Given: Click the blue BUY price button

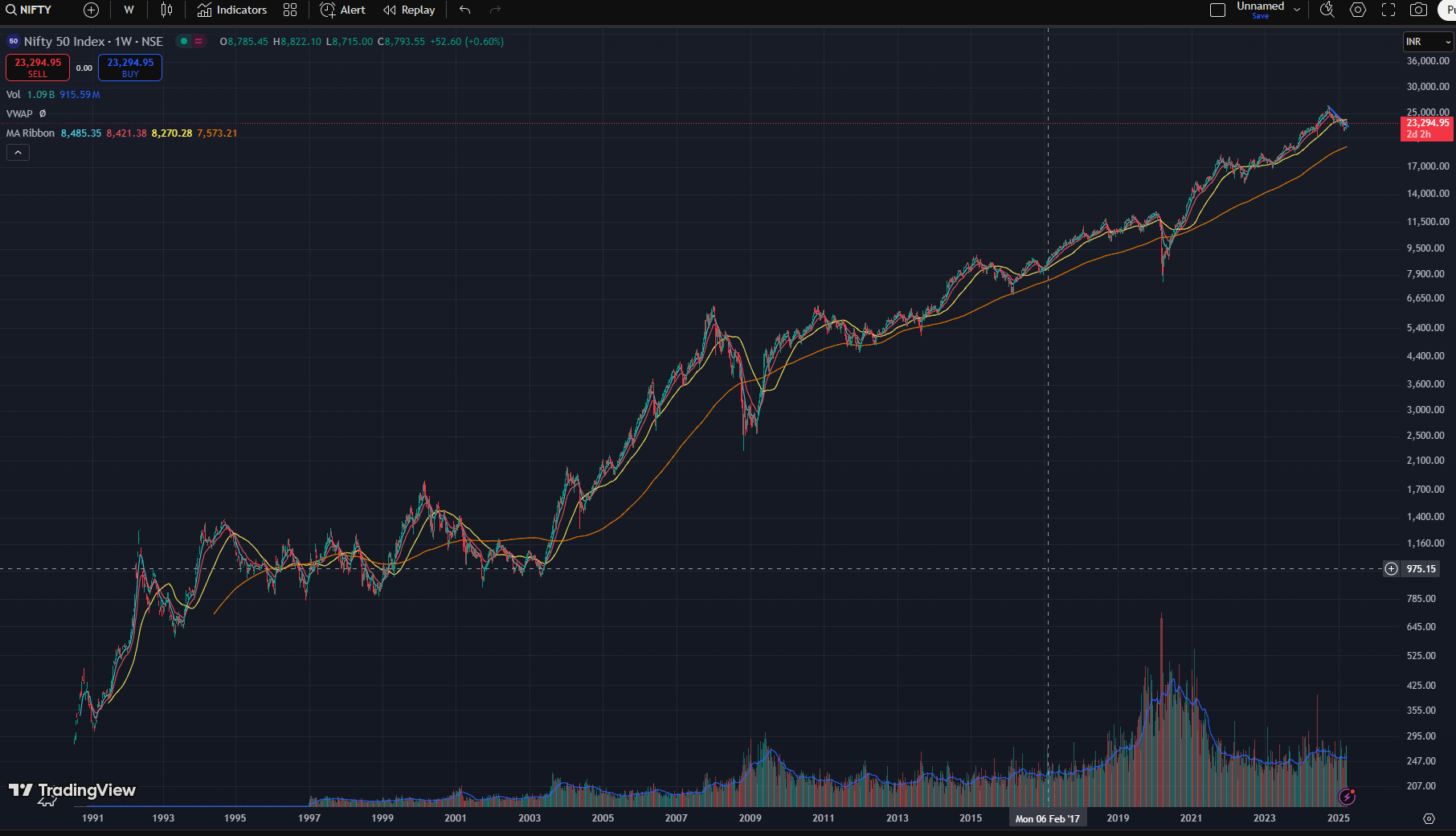Looking at the screenshot, I should [x=130, y=68].
